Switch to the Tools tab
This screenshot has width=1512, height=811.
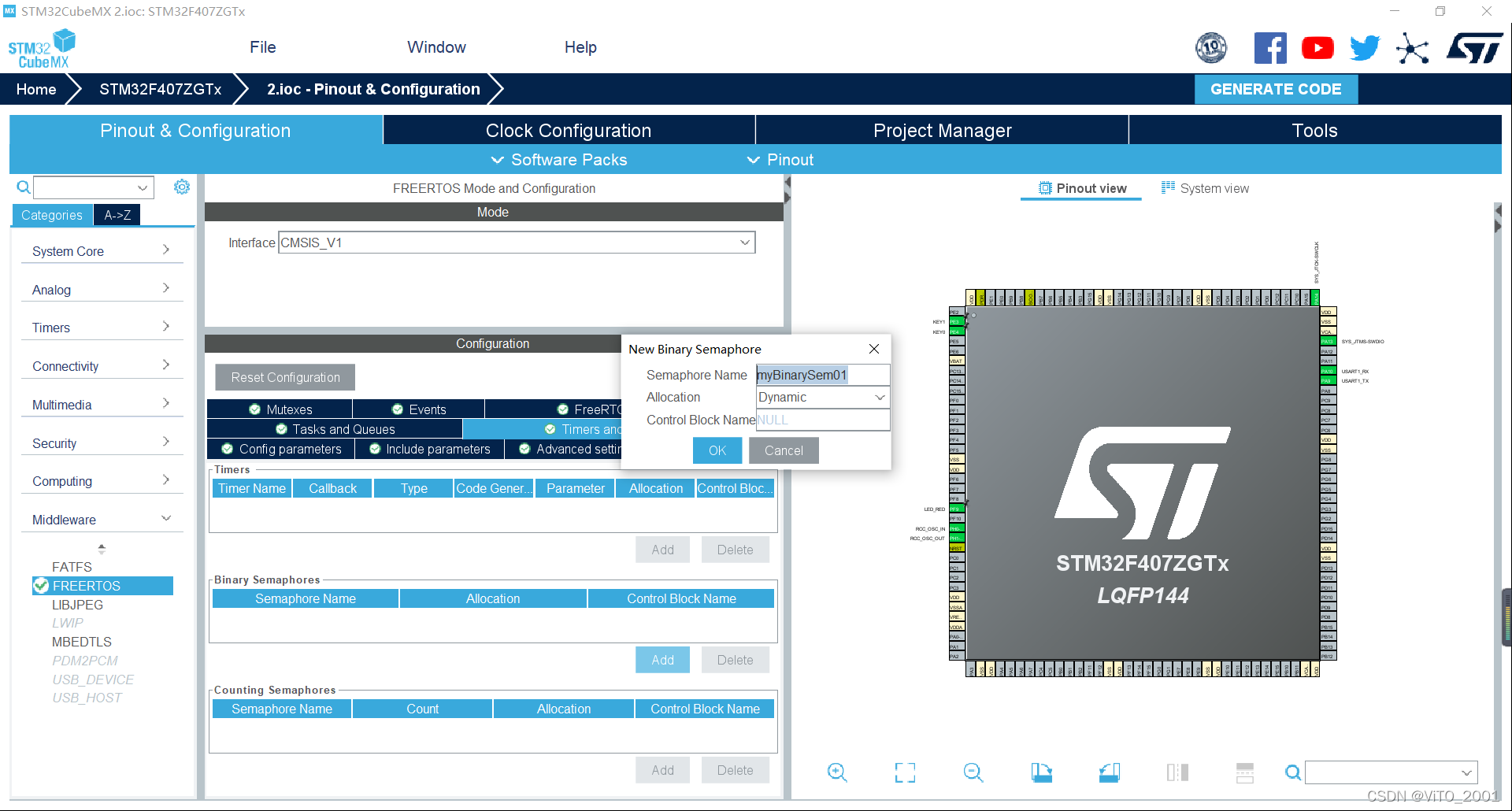[1314, 130]
